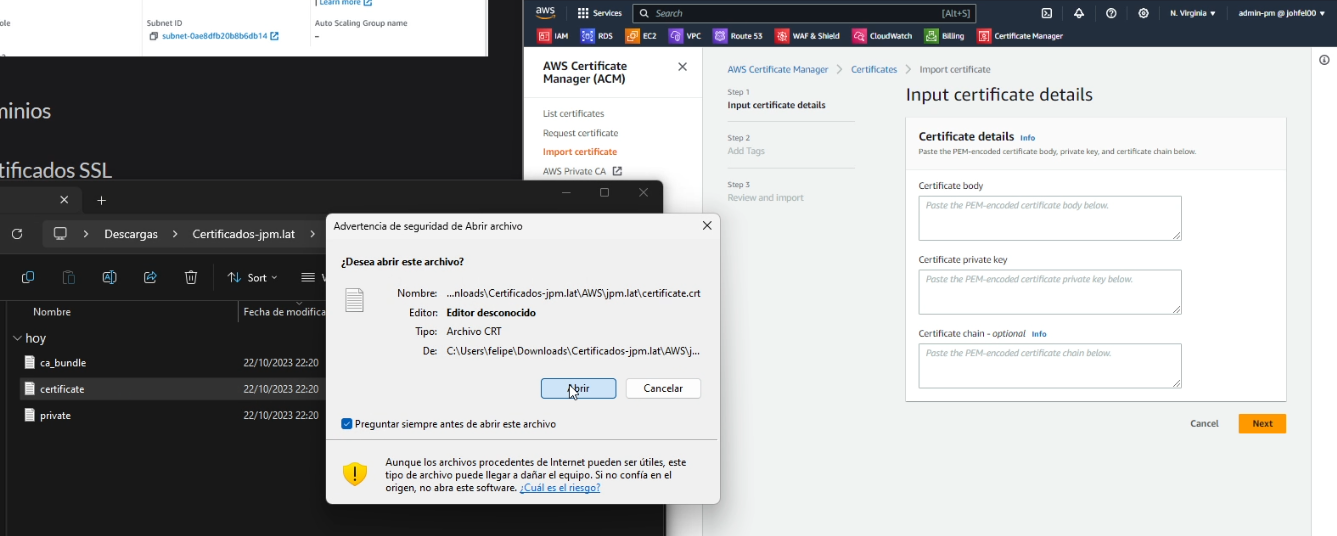Click the Fecha de modificación column header
The image size is (1337, 536).
[x=282, y=312]
